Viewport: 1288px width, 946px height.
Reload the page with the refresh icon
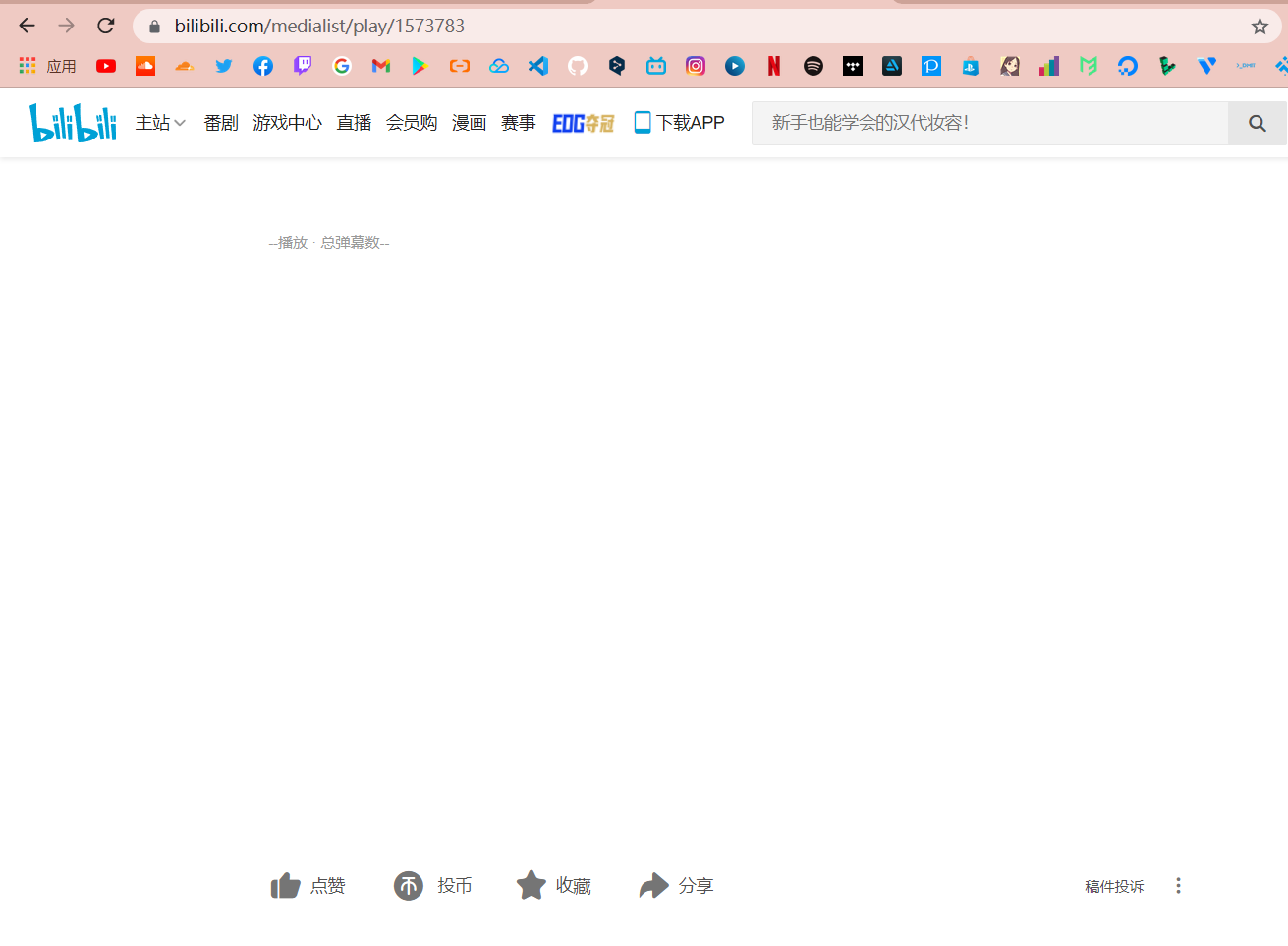pyautogui.click(x=106, y=26)
